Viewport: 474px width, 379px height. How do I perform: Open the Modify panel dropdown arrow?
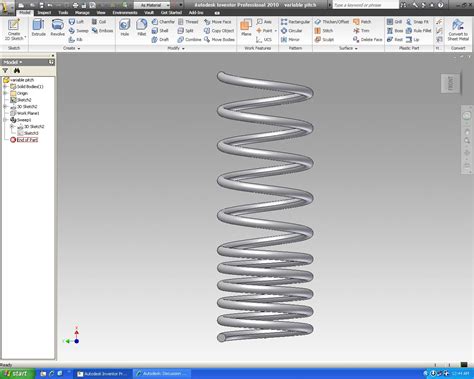point(183,49)
